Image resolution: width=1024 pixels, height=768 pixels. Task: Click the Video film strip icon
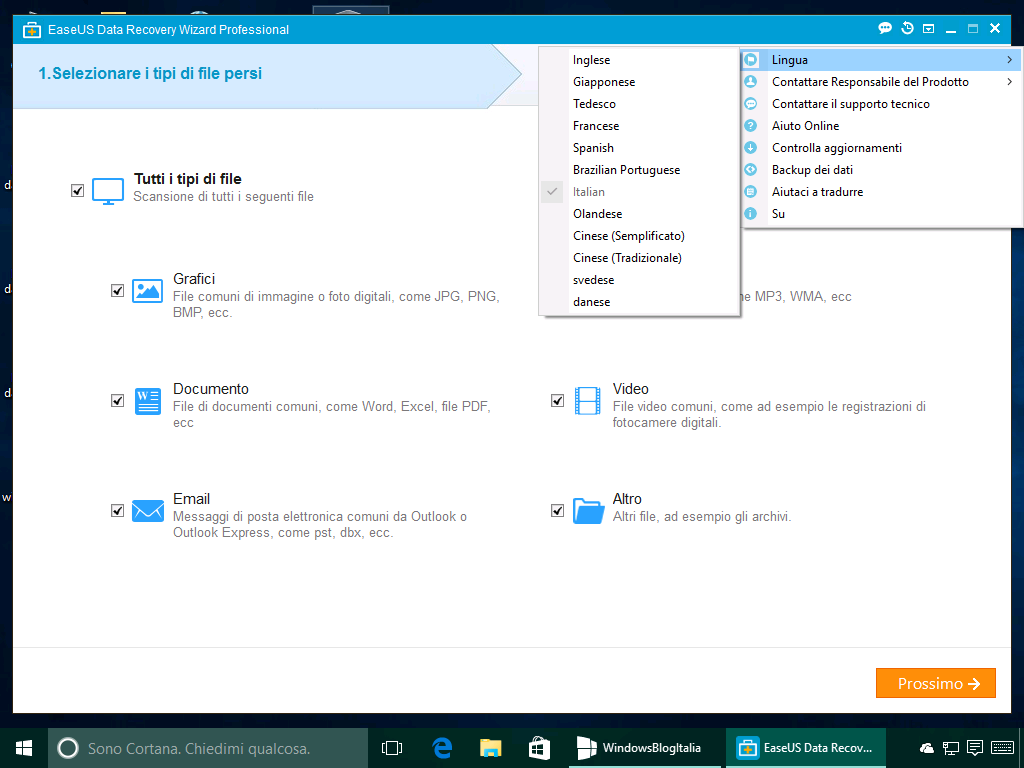tap(587, 401)
